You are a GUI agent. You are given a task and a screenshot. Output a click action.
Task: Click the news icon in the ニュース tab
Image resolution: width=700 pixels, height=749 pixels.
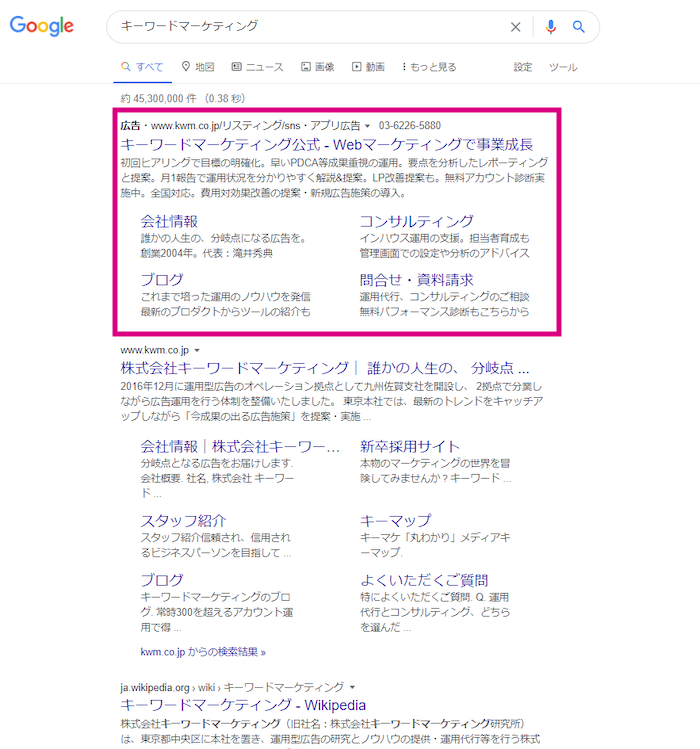click(237, 66)
